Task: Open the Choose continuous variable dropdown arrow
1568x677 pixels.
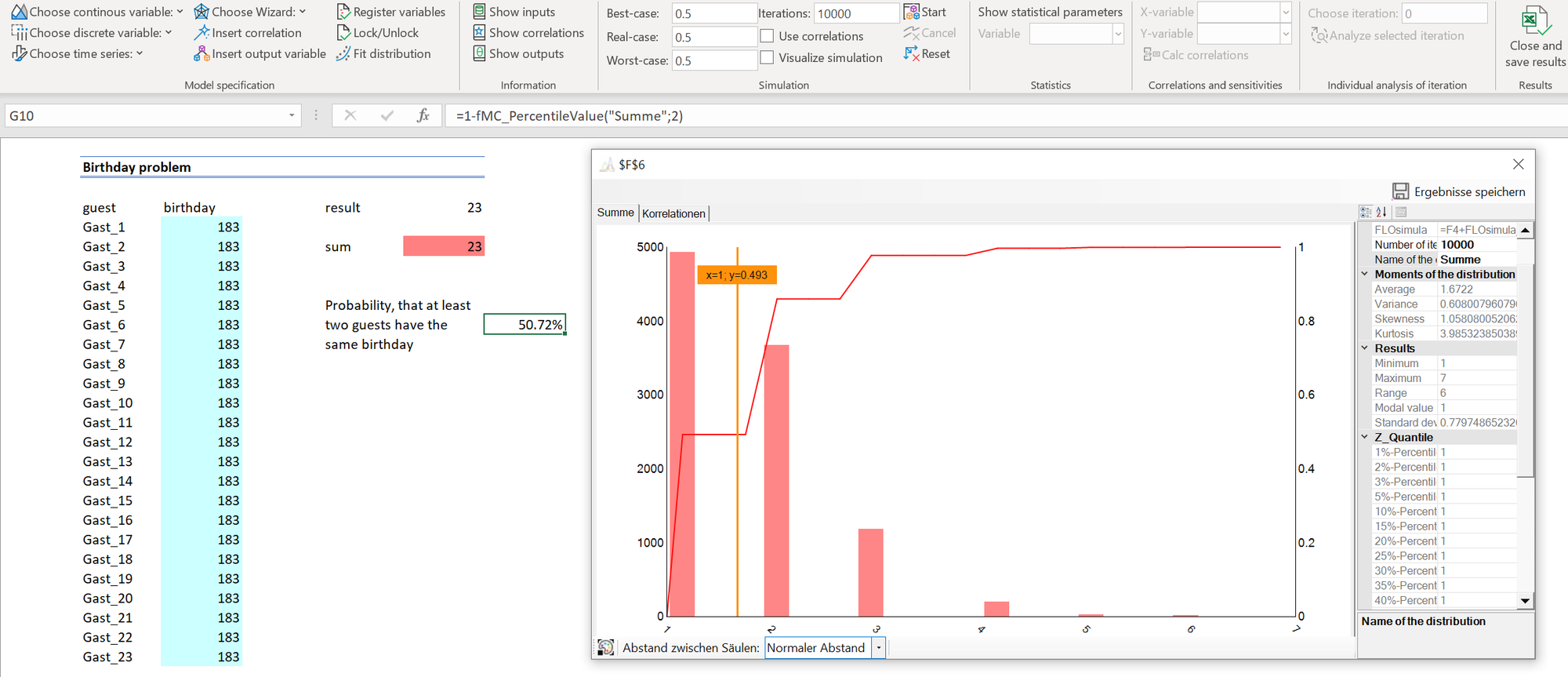Action: click(180, 12)
